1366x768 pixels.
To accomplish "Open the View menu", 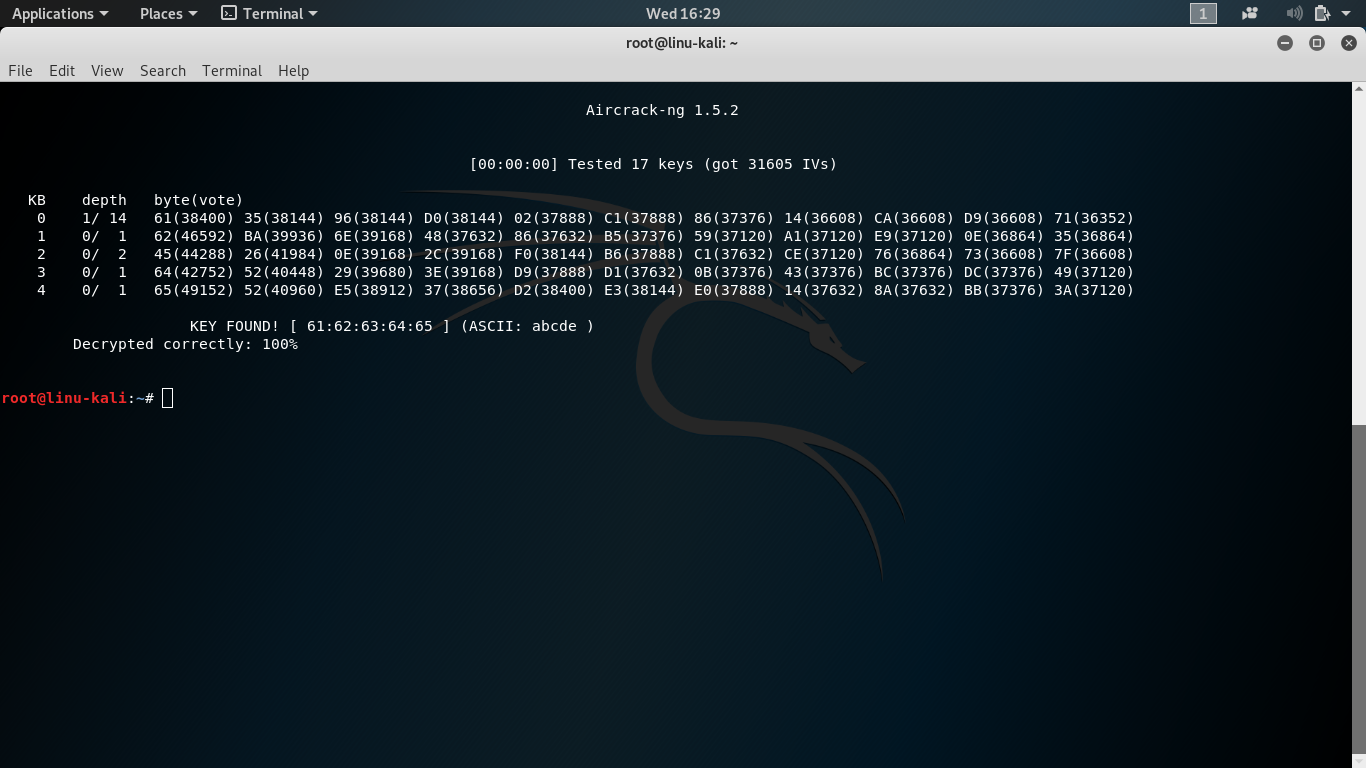I will tap(107, 70).
